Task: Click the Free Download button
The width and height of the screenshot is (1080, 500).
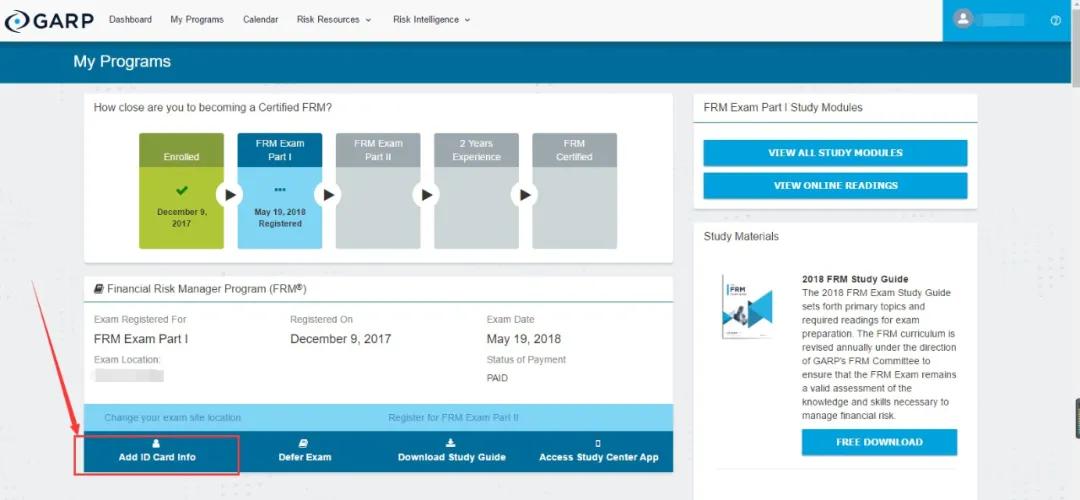Action: 879,442
